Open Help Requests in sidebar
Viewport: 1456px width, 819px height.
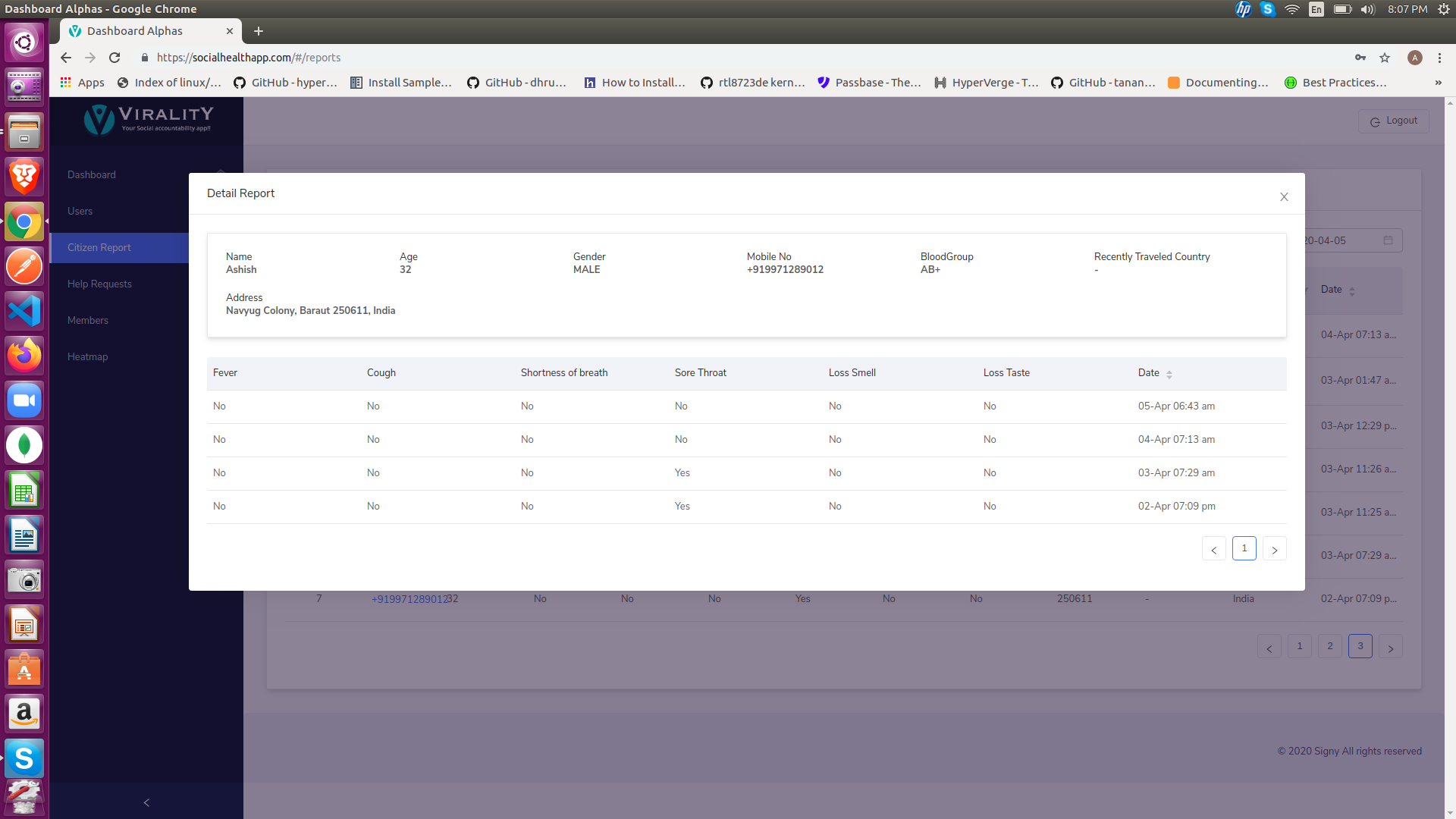coord(99,284)
